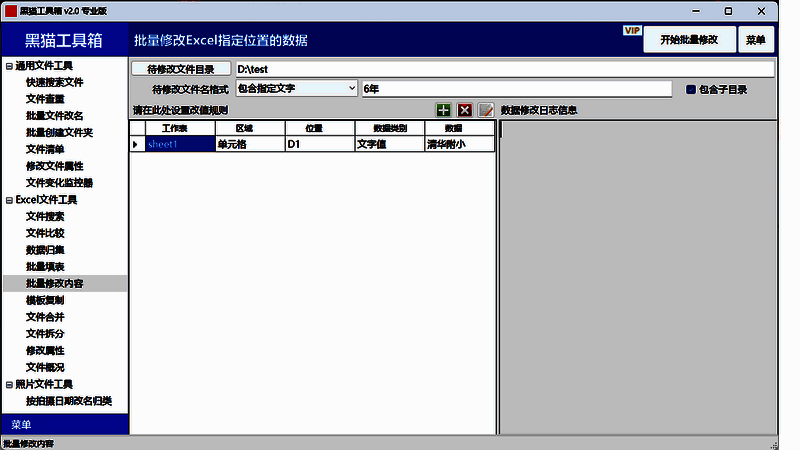Open 文件概况 tool

pos(45,367)
